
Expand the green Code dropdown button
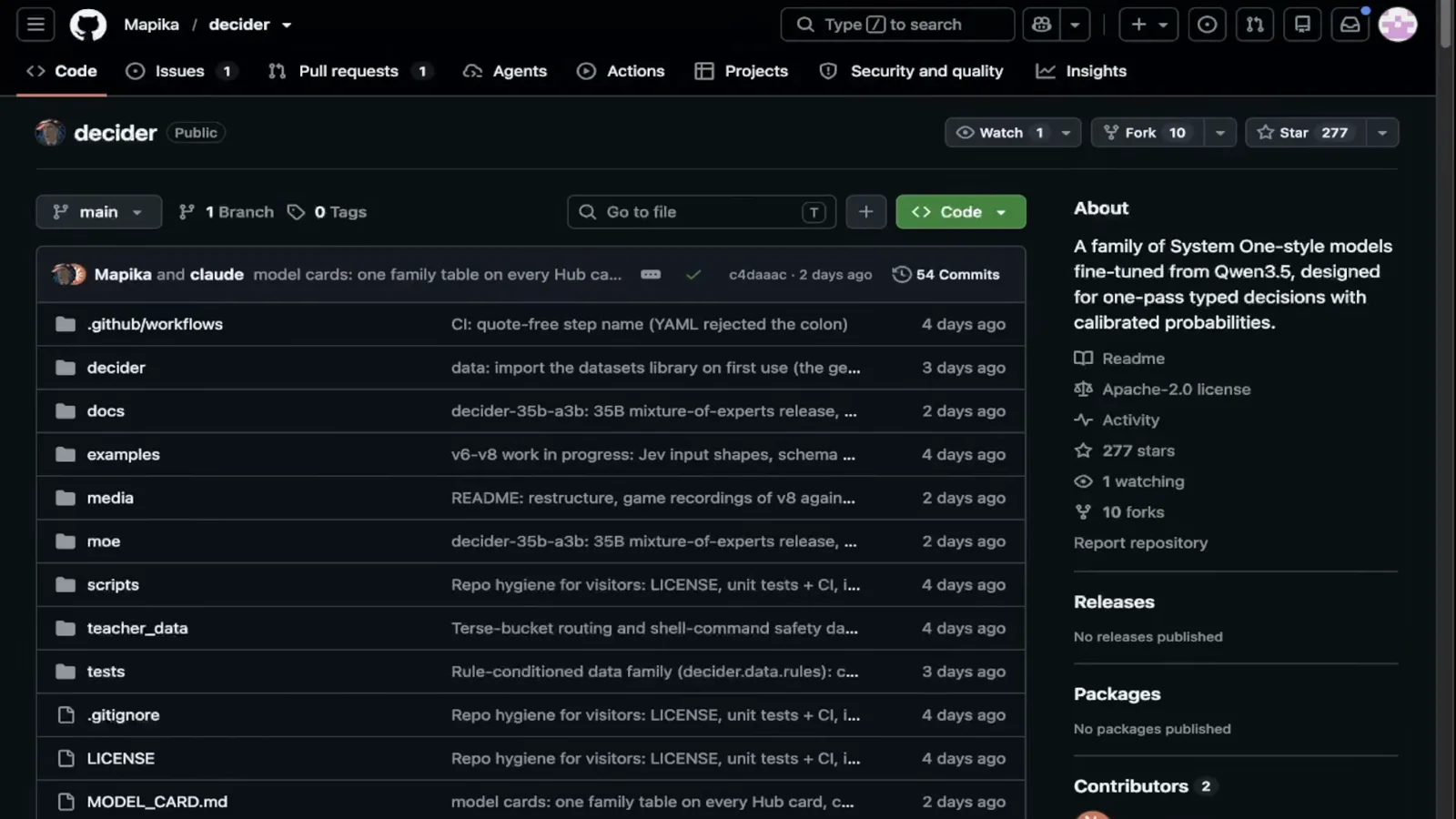click(961, 212)
